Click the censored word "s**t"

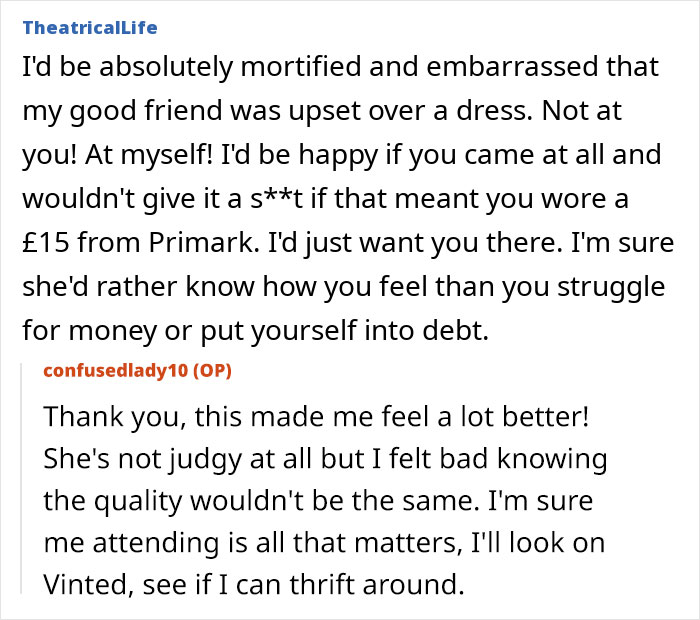click(276, 199)
